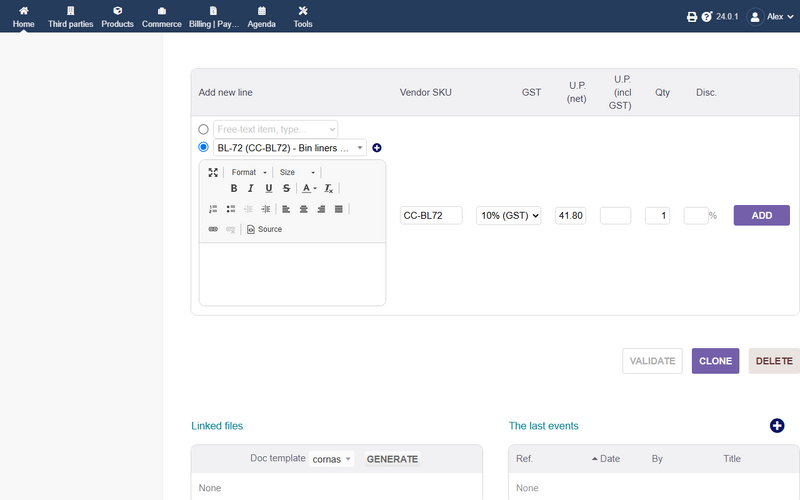Maximize the rich text editor
Image resolution: width=800 pixels, height=500 pixels.
(213, 172)
